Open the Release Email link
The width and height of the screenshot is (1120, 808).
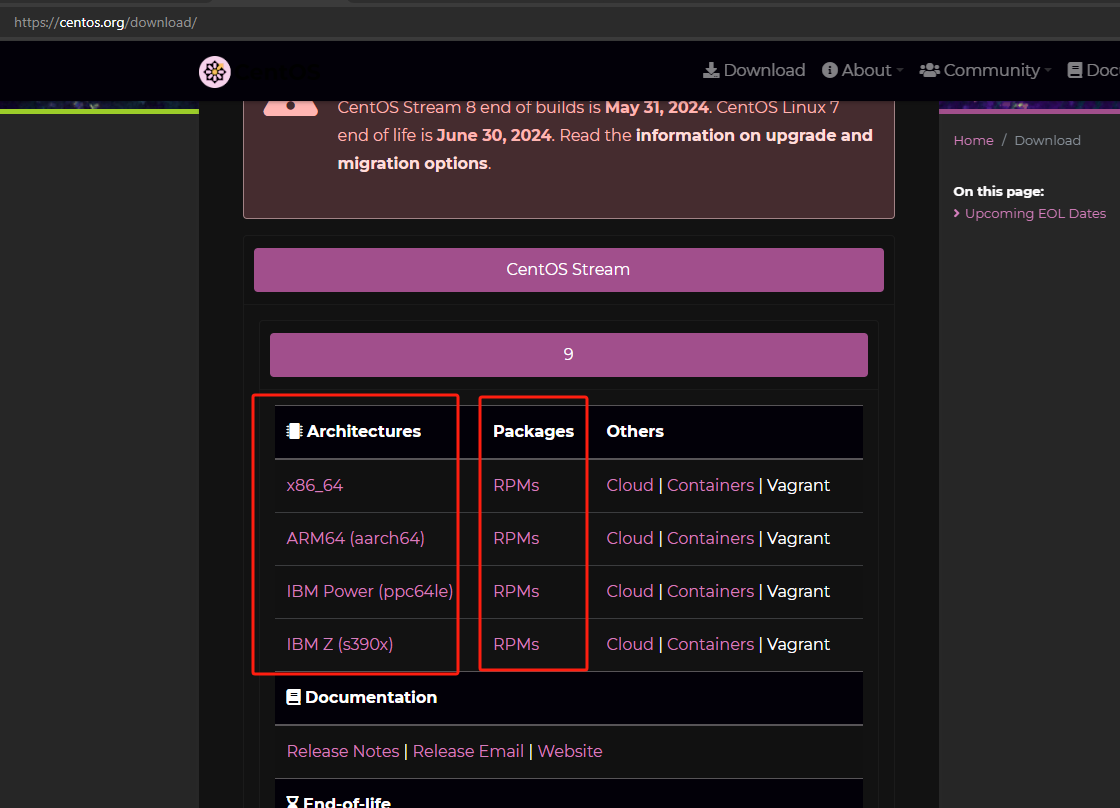(x=468, y=751)
